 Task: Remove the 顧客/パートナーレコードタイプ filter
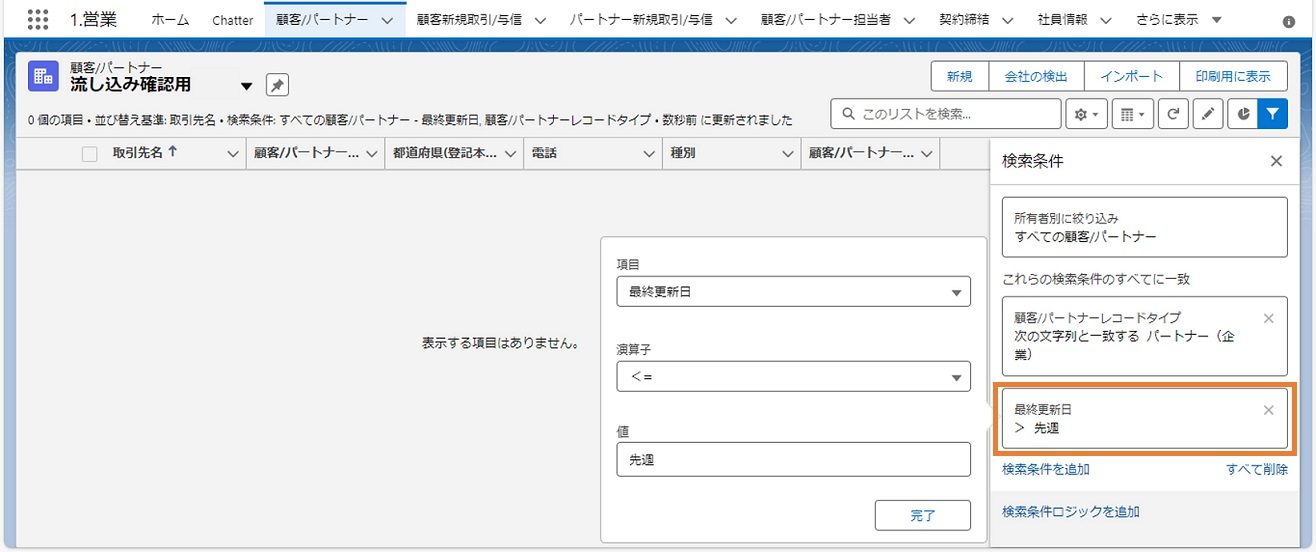point(1269,318)
